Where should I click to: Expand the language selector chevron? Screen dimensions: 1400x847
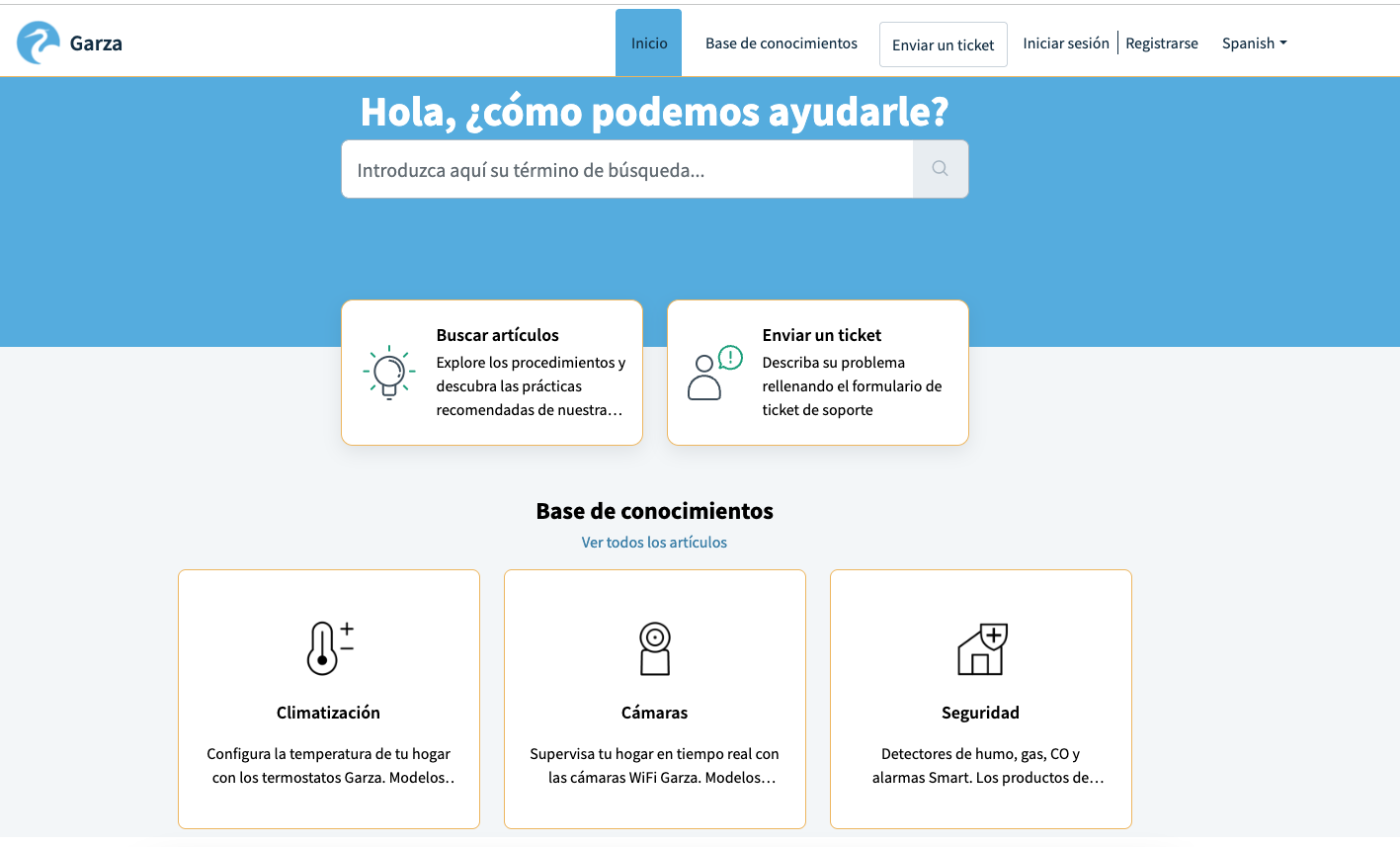point(1282,43)
